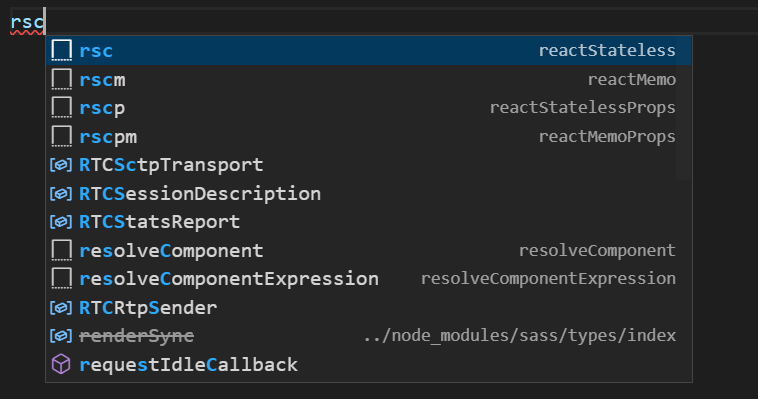The image size is (758, 399).
Task: Choose requestIdleCallback from the completion list
Action: (369, 365)
